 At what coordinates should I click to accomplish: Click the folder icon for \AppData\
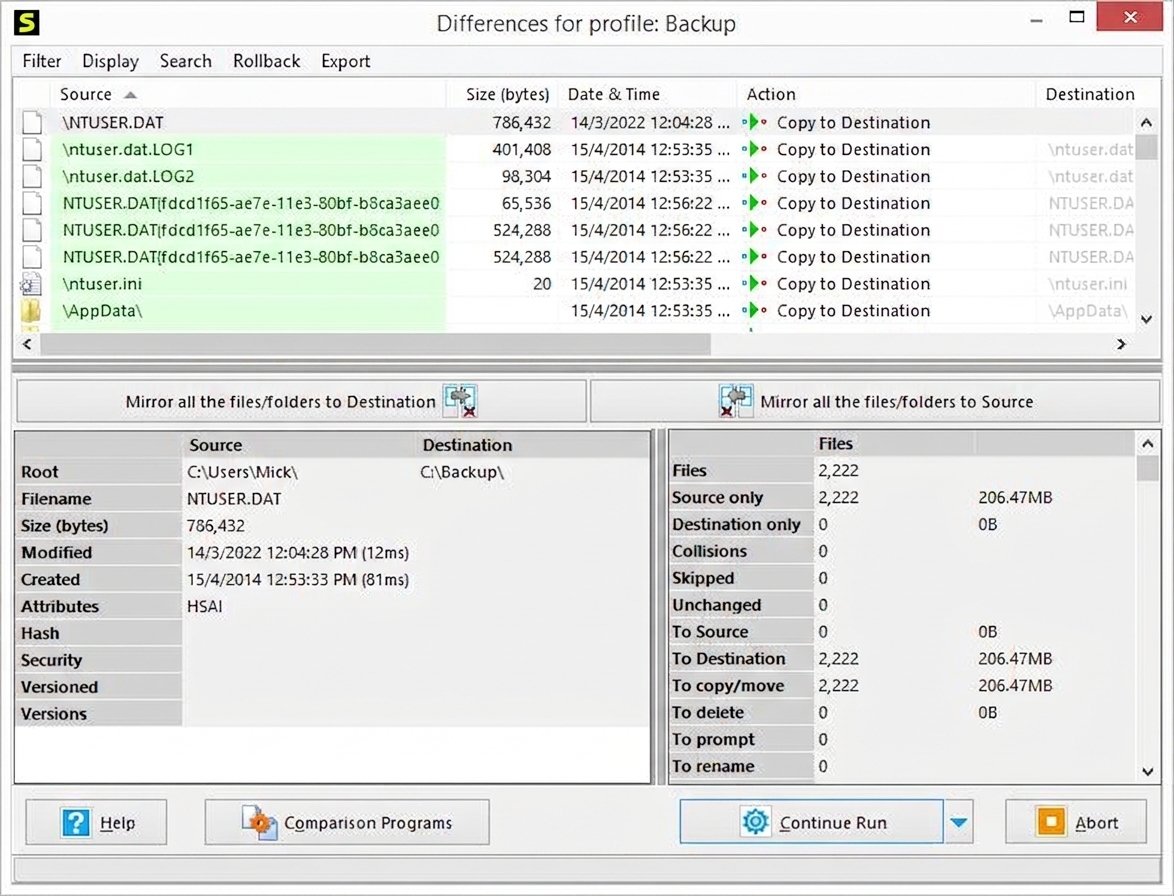tap(31, 311)
